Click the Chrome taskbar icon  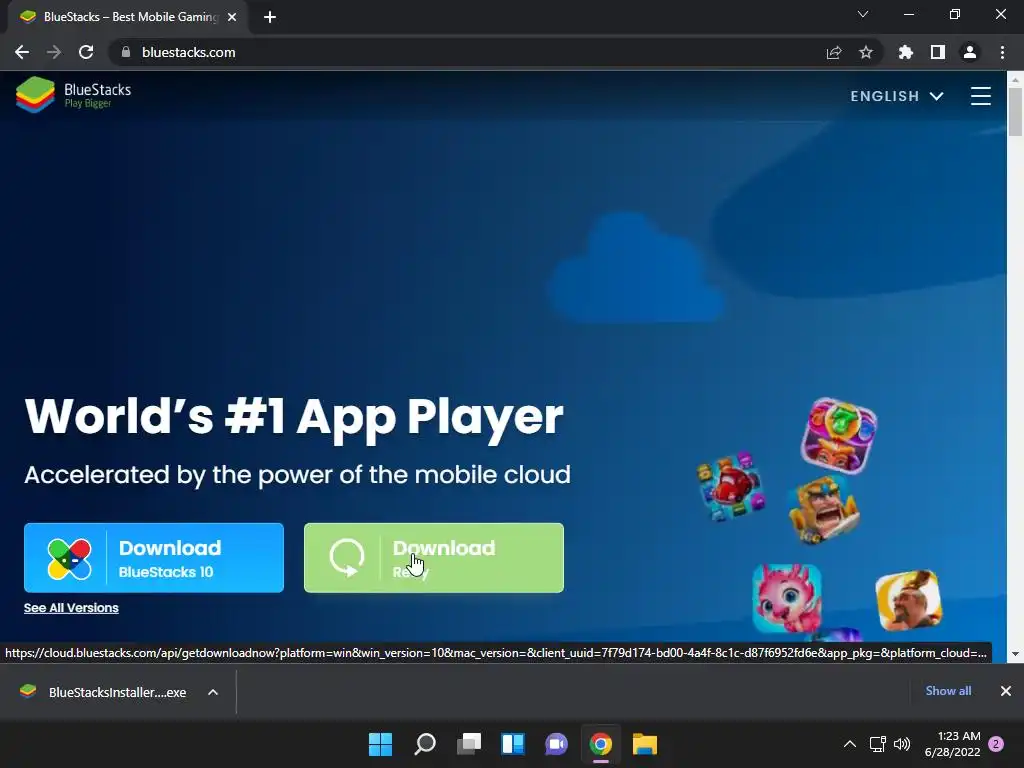601,744
